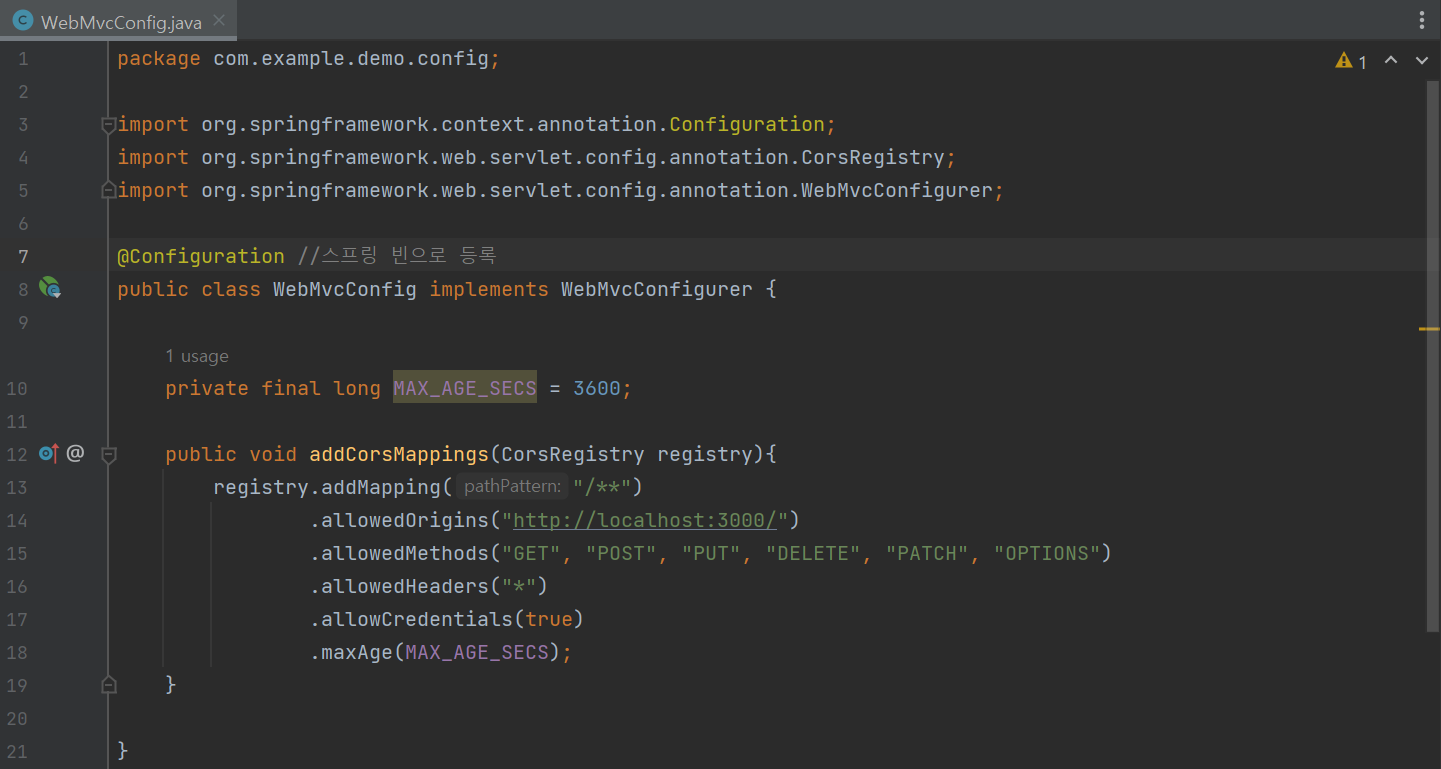
Task: Click the method fold end marker at line 19
Action: point(108,685)
